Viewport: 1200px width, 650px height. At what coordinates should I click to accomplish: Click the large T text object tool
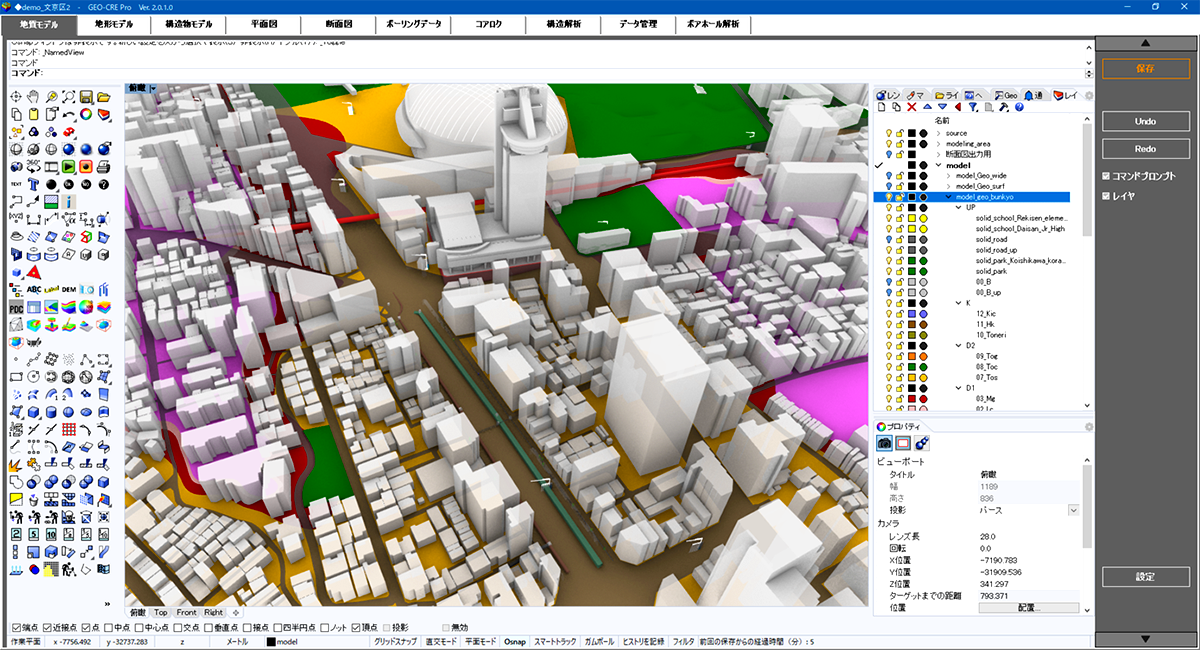pyautogui.click(x=34, y=185)
